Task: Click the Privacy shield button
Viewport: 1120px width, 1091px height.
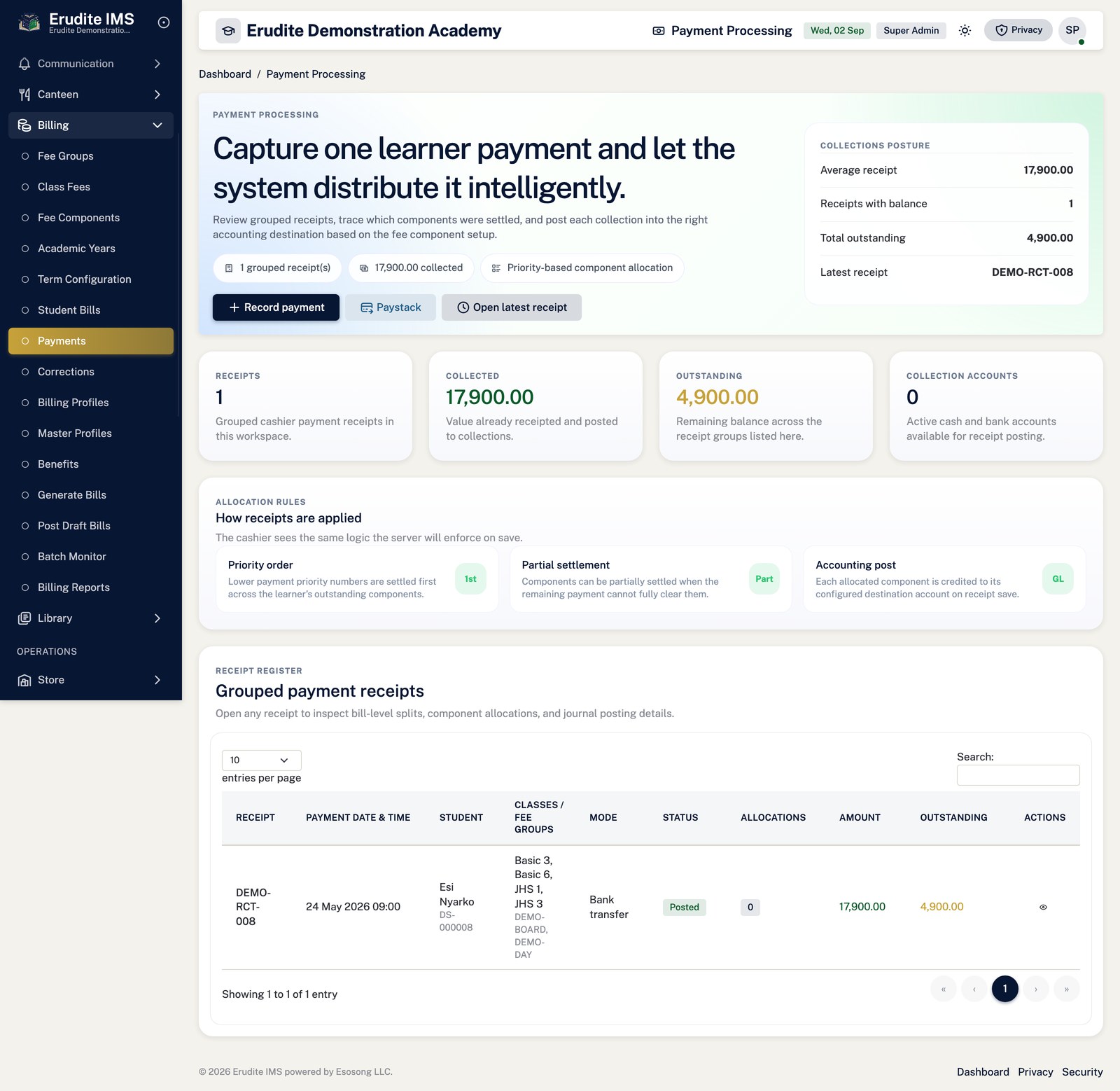Action: 1018,30
